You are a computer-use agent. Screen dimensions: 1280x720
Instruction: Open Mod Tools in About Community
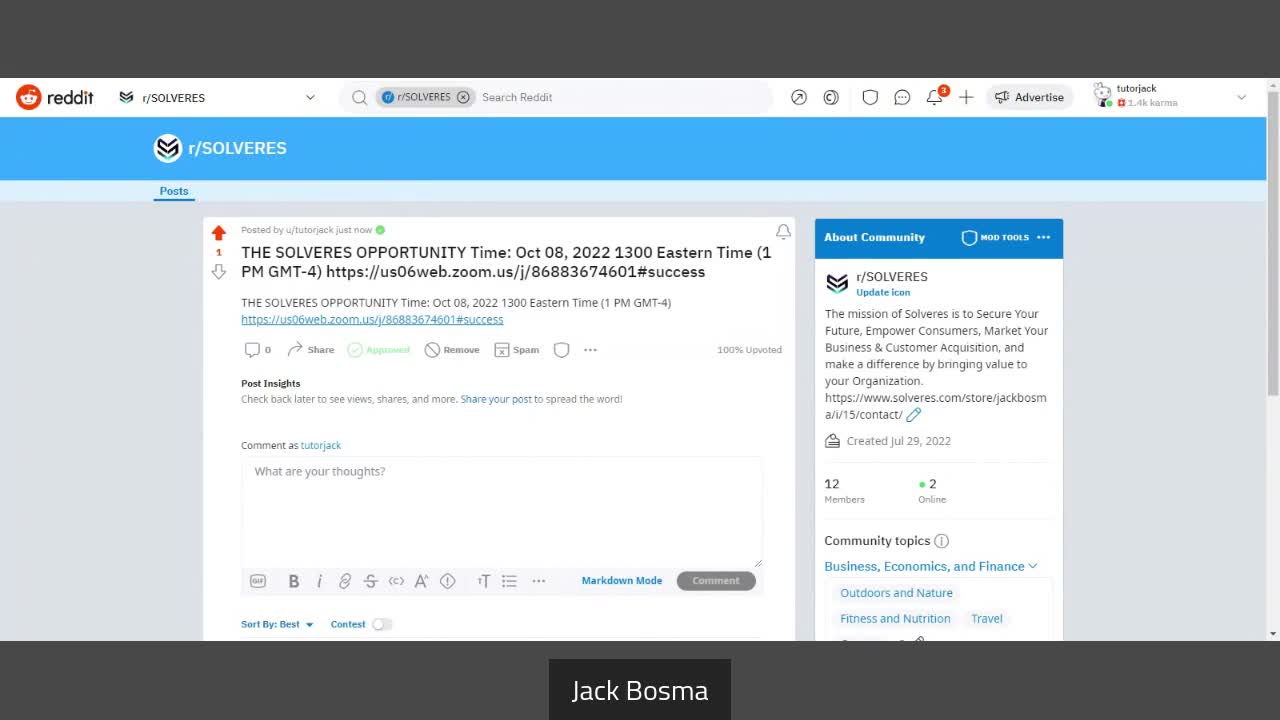(995, 237)
